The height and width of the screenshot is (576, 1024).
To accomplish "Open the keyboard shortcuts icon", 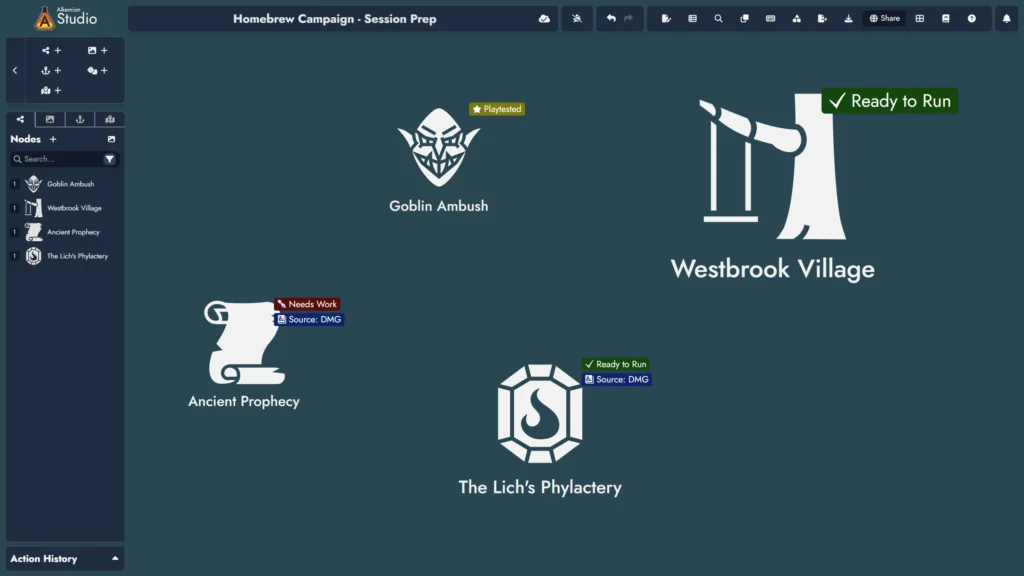I will [770, 18].
